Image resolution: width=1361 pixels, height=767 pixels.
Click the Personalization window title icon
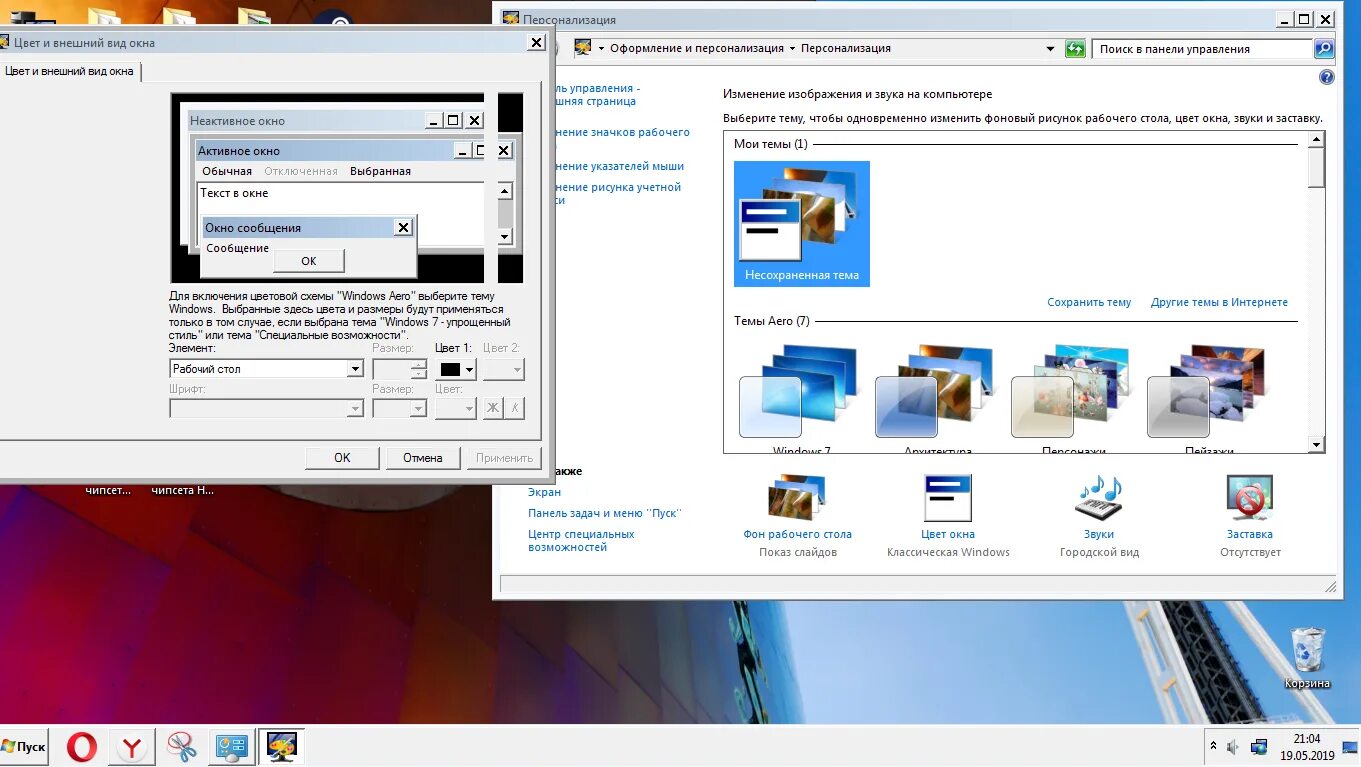click(x=511, y=19)
